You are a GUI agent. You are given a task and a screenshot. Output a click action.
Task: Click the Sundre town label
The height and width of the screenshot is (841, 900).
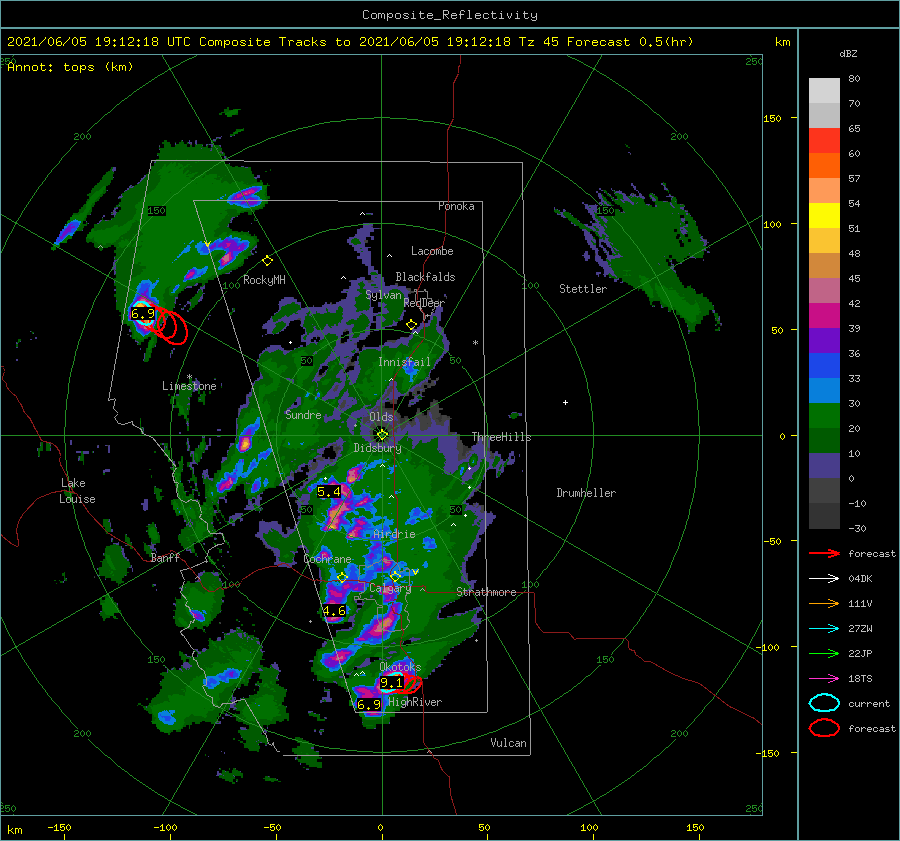coord(303,415)
